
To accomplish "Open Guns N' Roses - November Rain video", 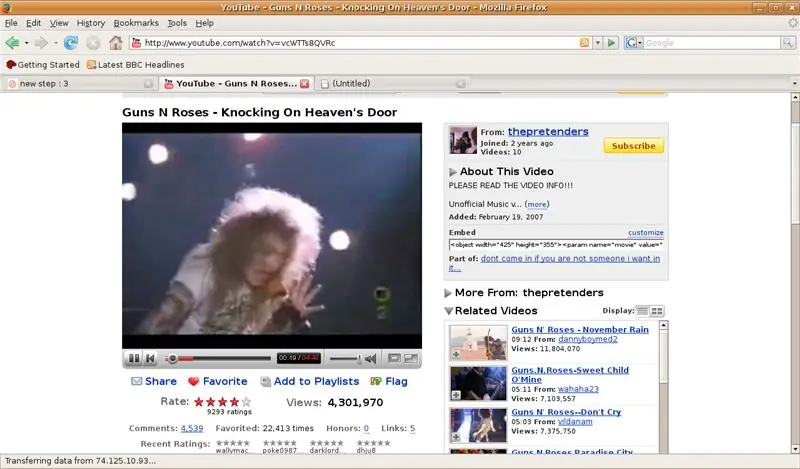I will pos(580,330).
